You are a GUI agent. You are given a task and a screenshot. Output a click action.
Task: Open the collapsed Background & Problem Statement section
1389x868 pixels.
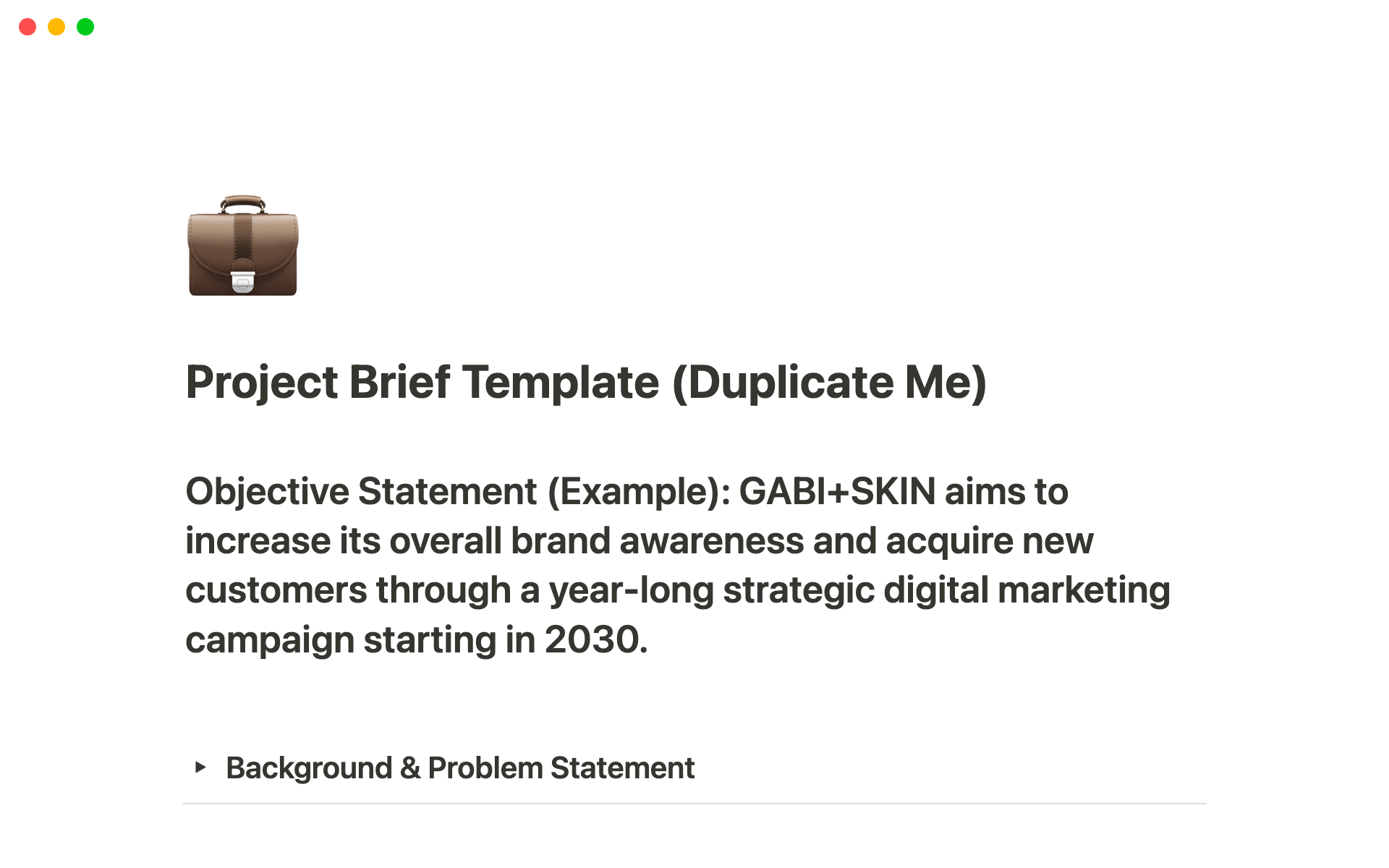(x=201, y=768)
